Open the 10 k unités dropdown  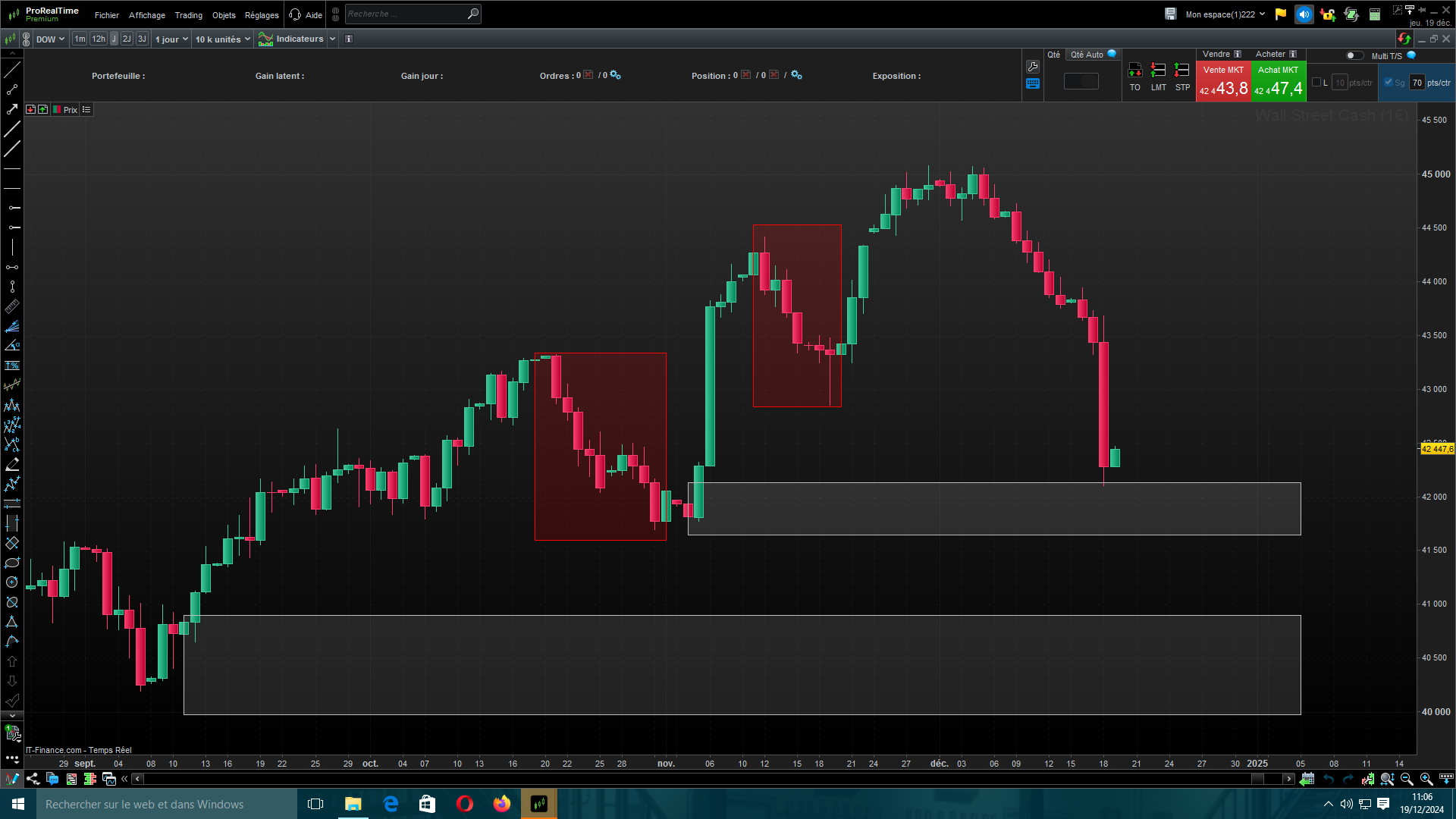(x=222, y=39)
